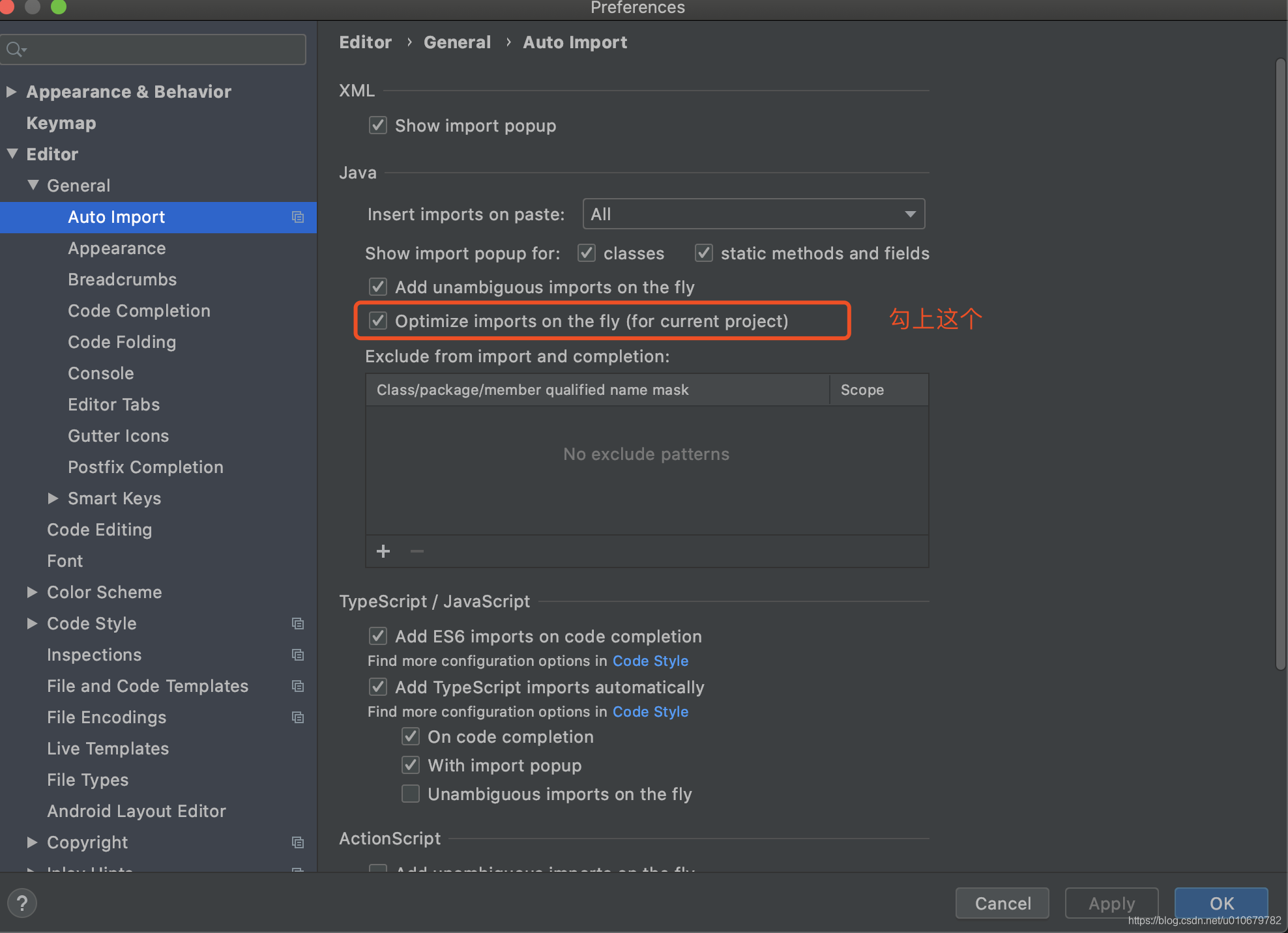Open Font settings
Screen dimensions: 1288x933
[65, 561]
